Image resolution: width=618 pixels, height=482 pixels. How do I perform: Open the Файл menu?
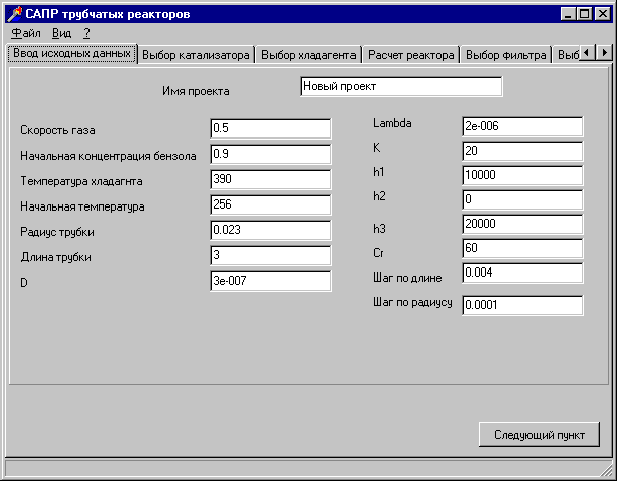point(26,33)
